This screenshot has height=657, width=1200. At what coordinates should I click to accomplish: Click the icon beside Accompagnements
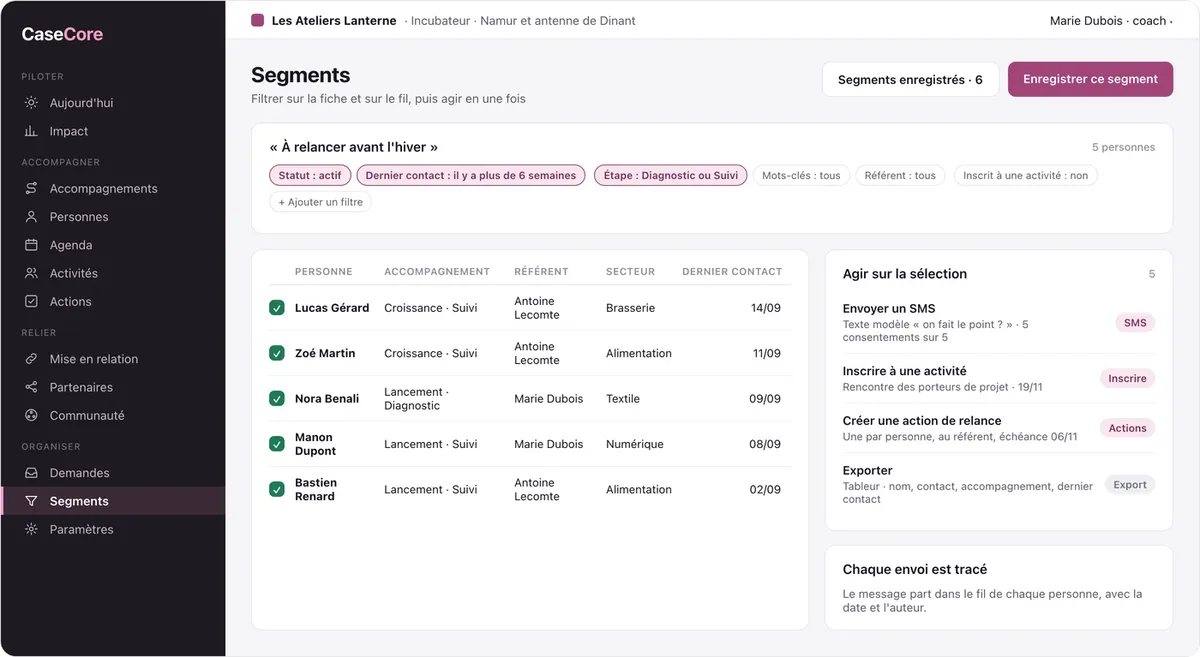[x=31, y=188]
